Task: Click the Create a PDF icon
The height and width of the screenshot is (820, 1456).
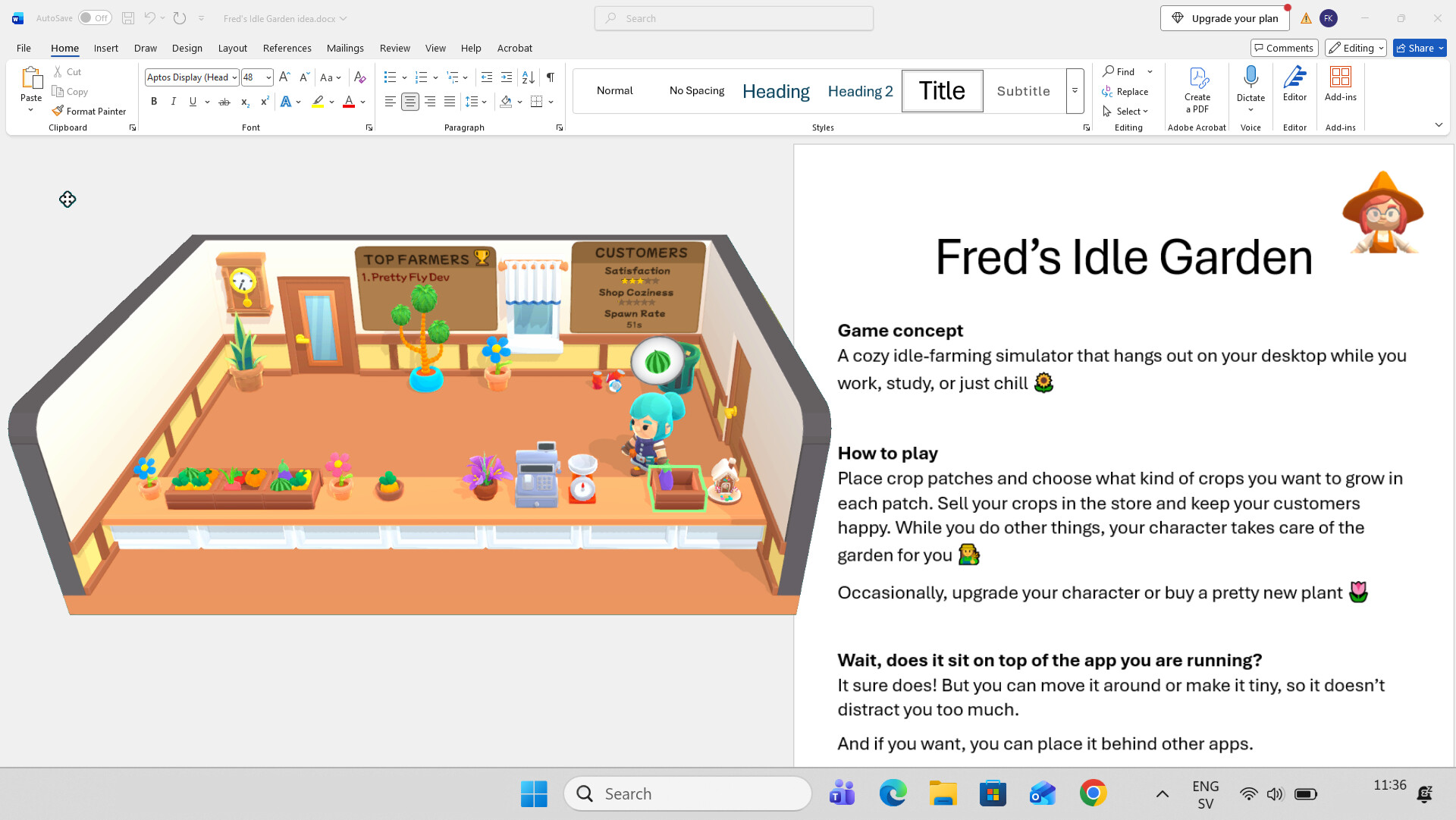Action: pos(1197,90)
